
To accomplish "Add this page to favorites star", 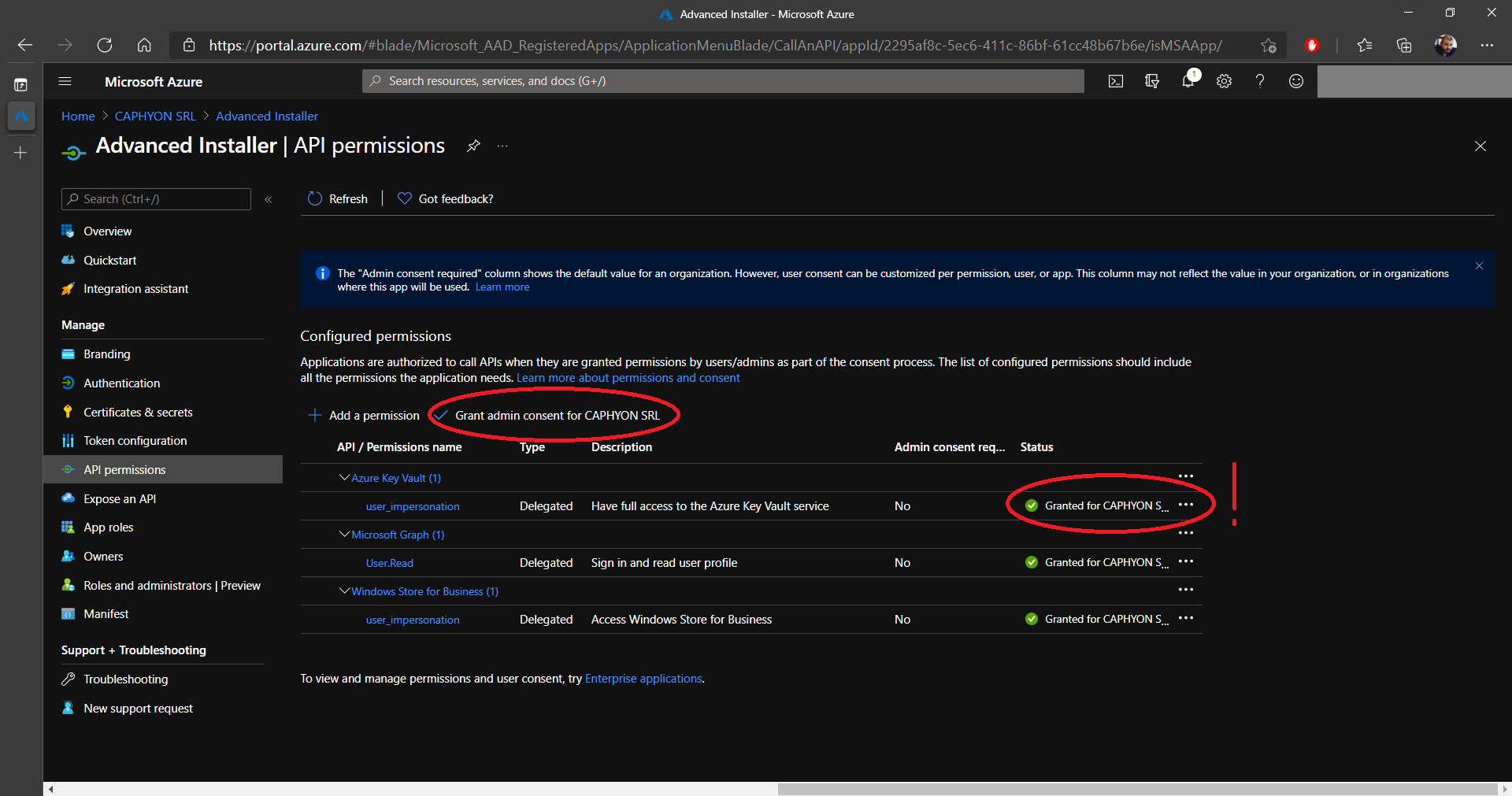I will [x=1268, y=45].
